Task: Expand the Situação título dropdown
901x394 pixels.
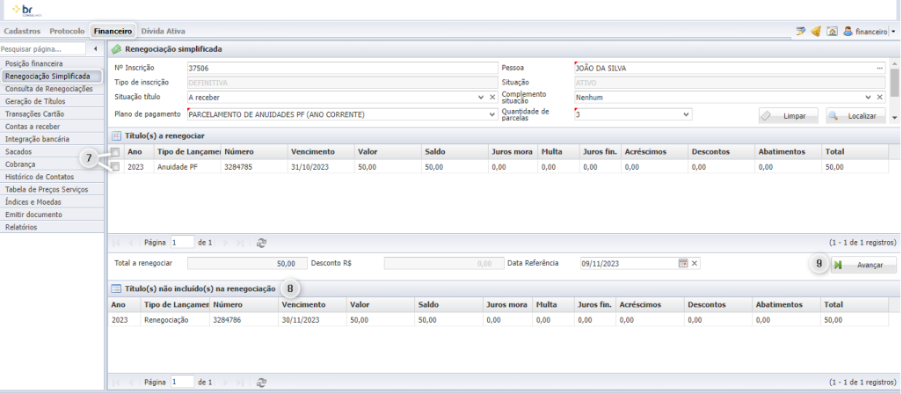Action: click(481, 98)
